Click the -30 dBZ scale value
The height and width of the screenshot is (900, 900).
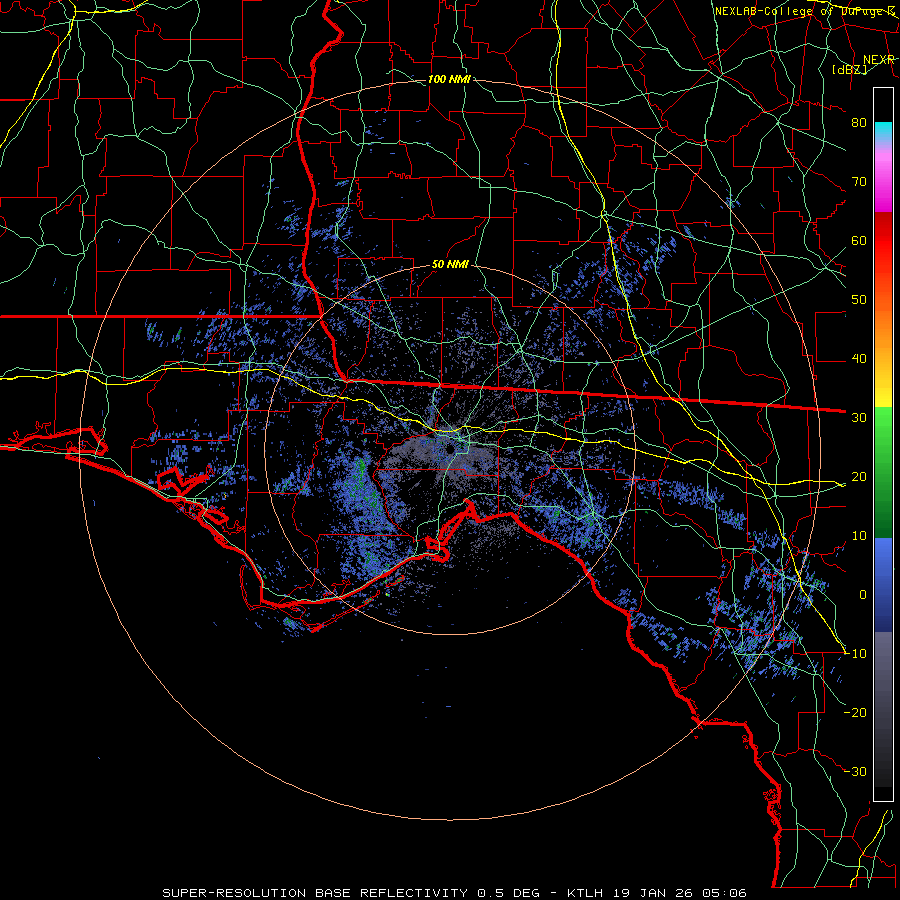pyautogui.click(x=856, y=771)
